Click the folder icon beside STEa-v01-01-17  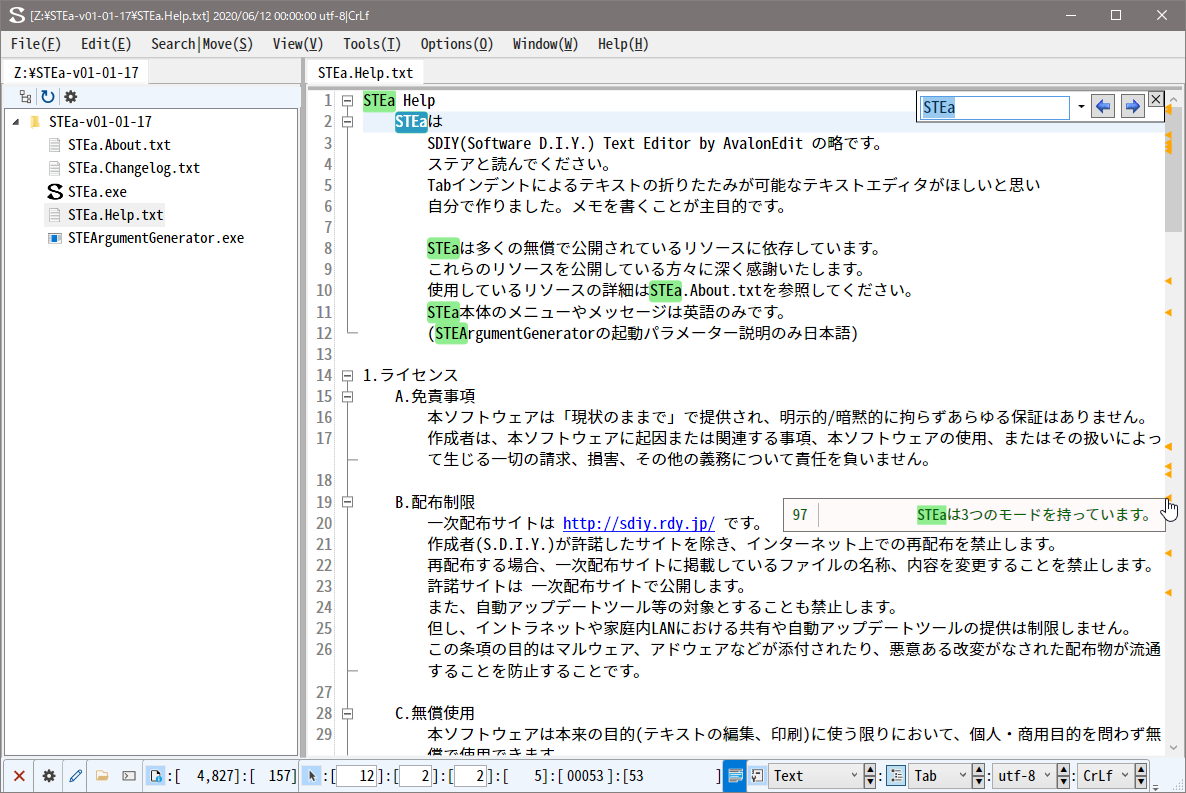35,122
